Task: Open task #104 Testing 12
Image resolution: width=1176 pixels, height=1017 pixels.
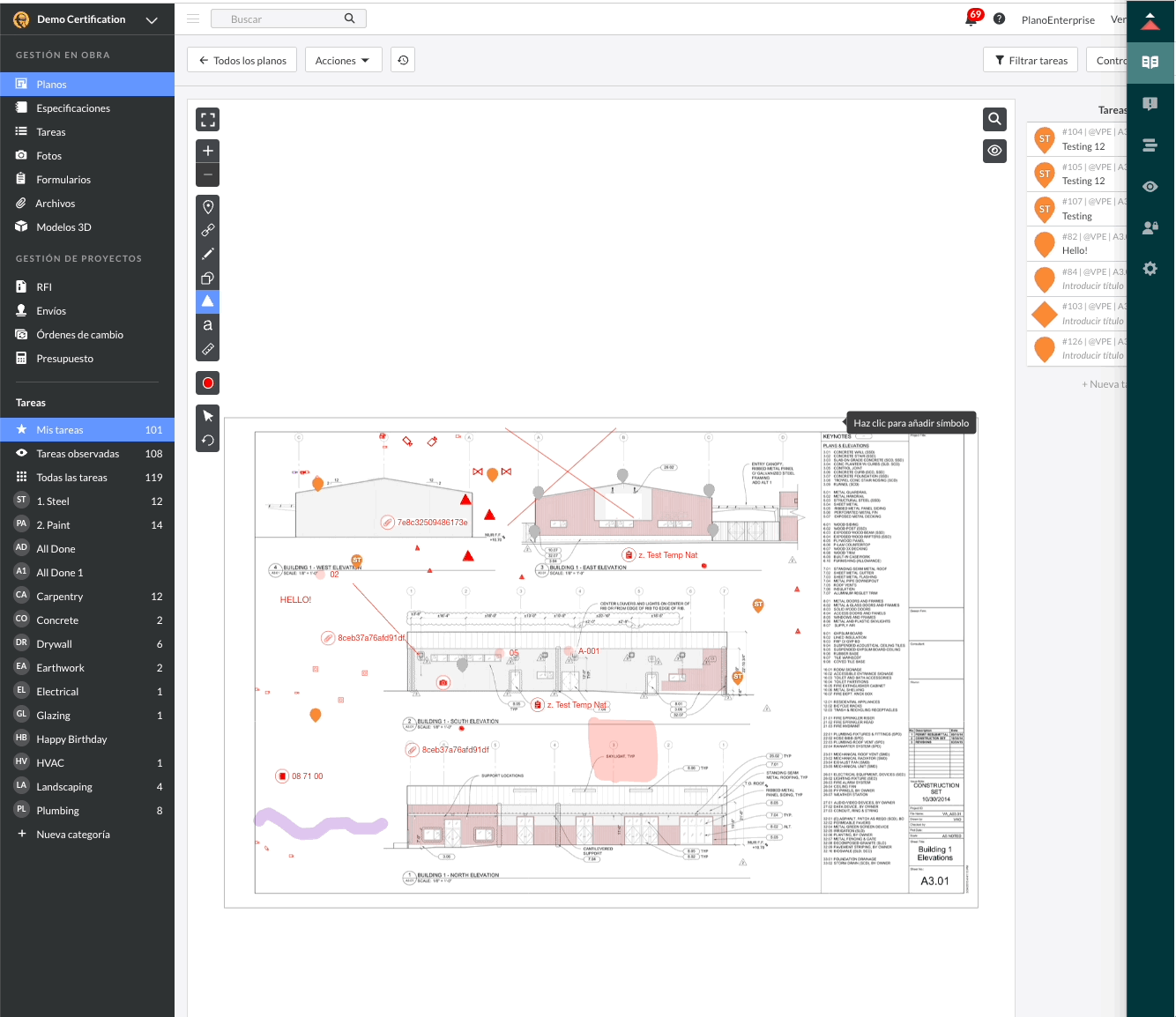Action: pyautogui.click(x=1077, y=140)
